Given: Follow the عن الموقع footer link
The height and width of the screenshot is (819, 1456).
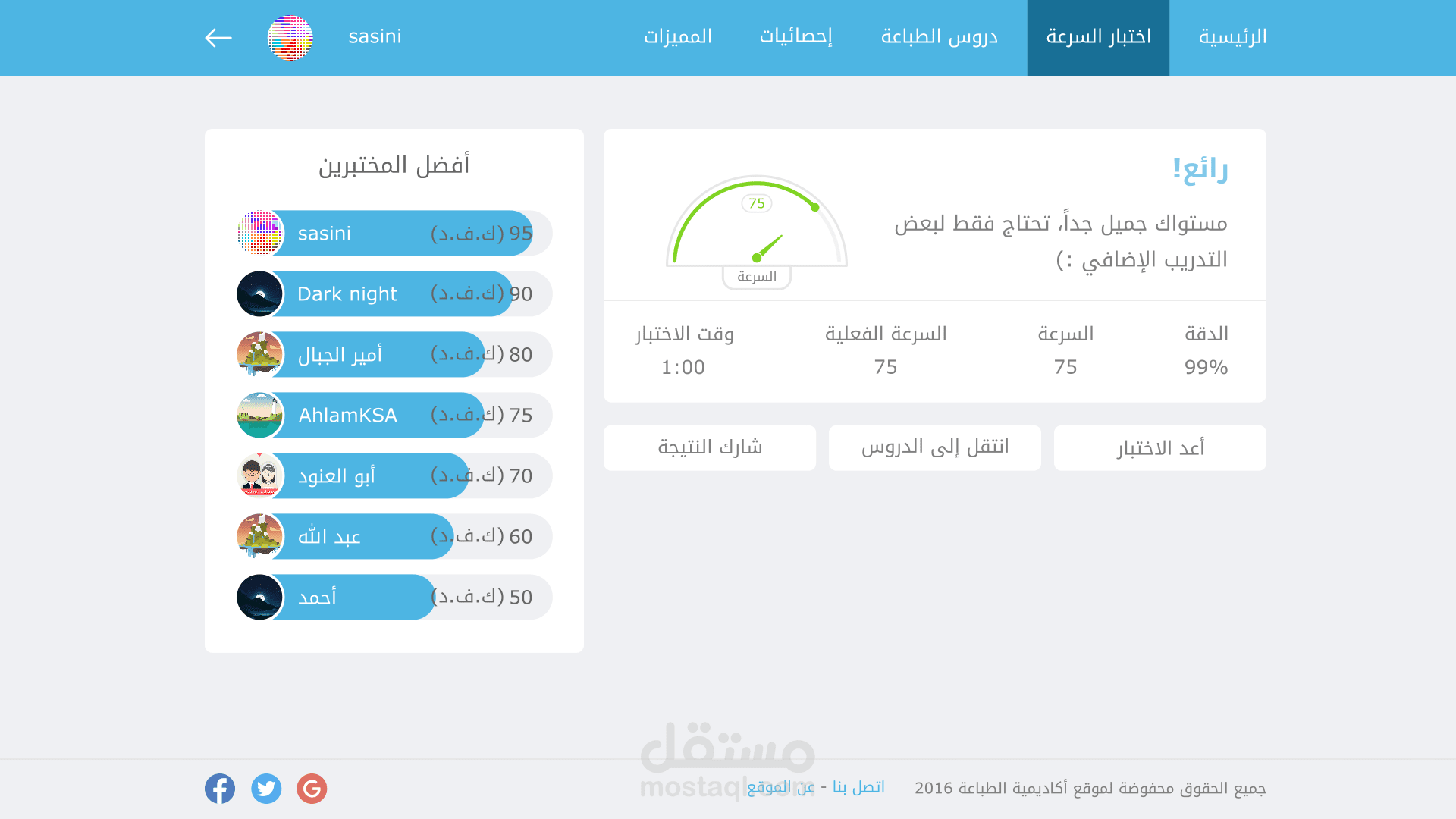Looking at the screenshot, I should click(x=781, y=787).
